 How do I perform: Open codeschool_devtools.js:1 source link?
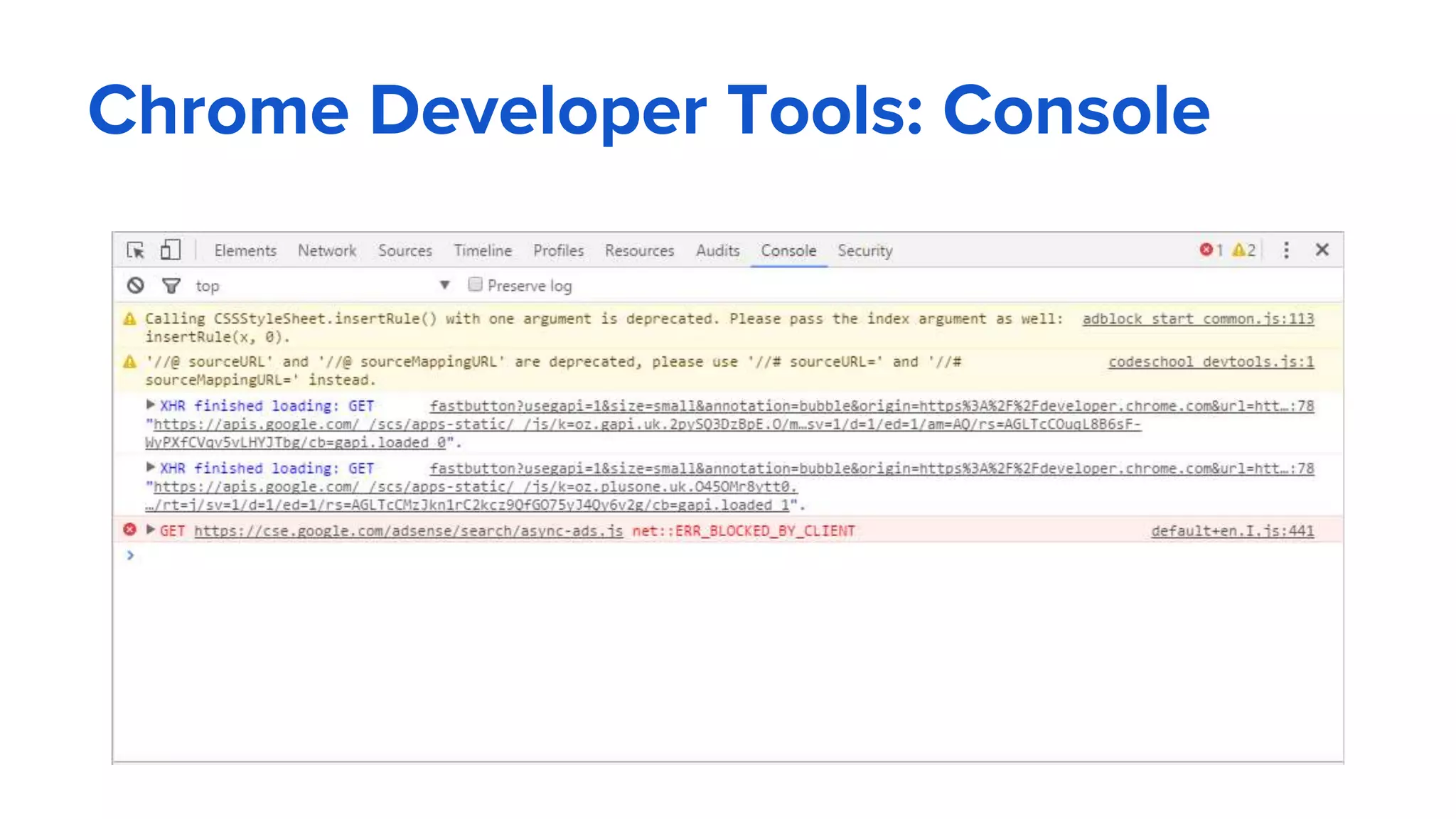click(x=1211, y=362)
